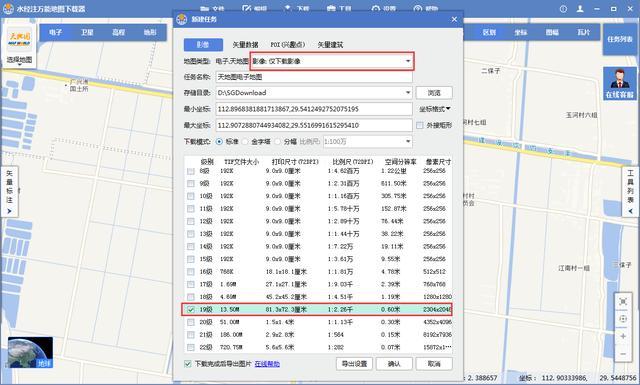
Task: Open the 地图类型 imagery dropdown
Action: tap(332, 61)
